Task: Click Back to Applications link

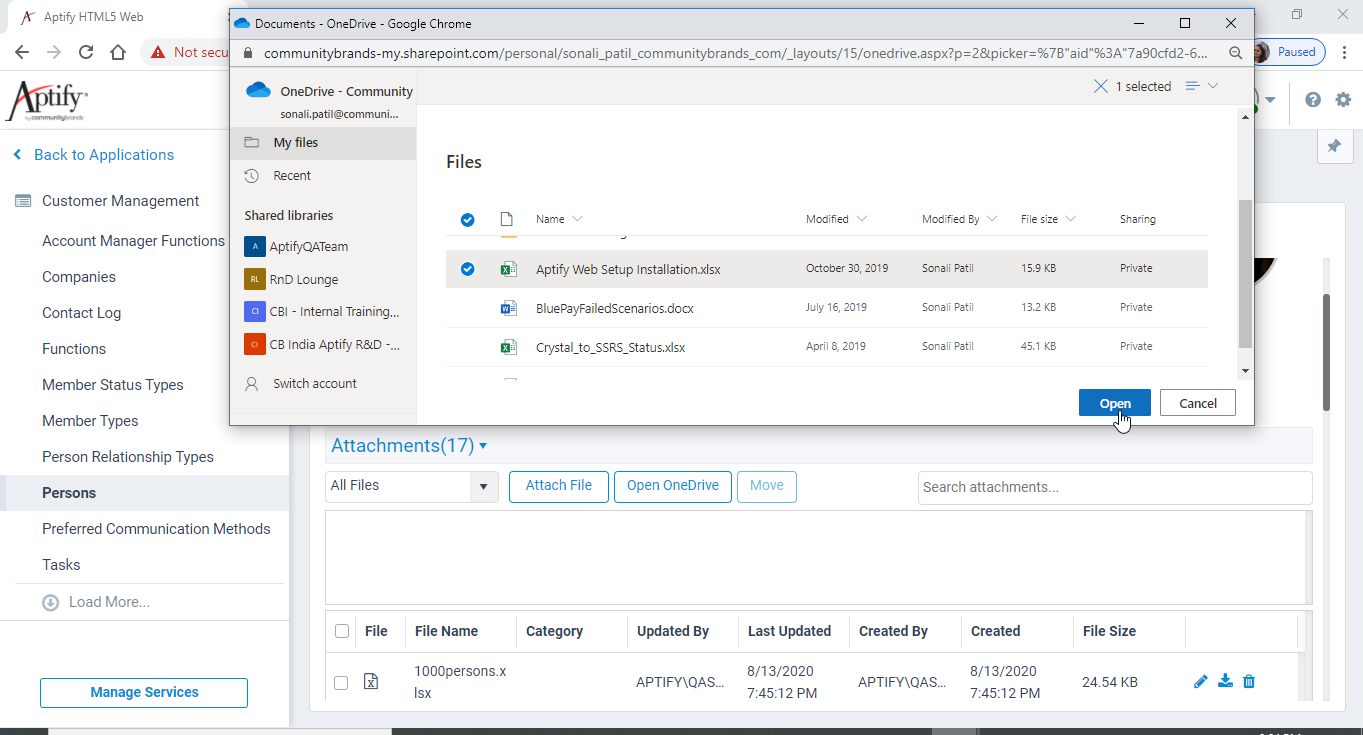Action: click(x=94, y=155)
